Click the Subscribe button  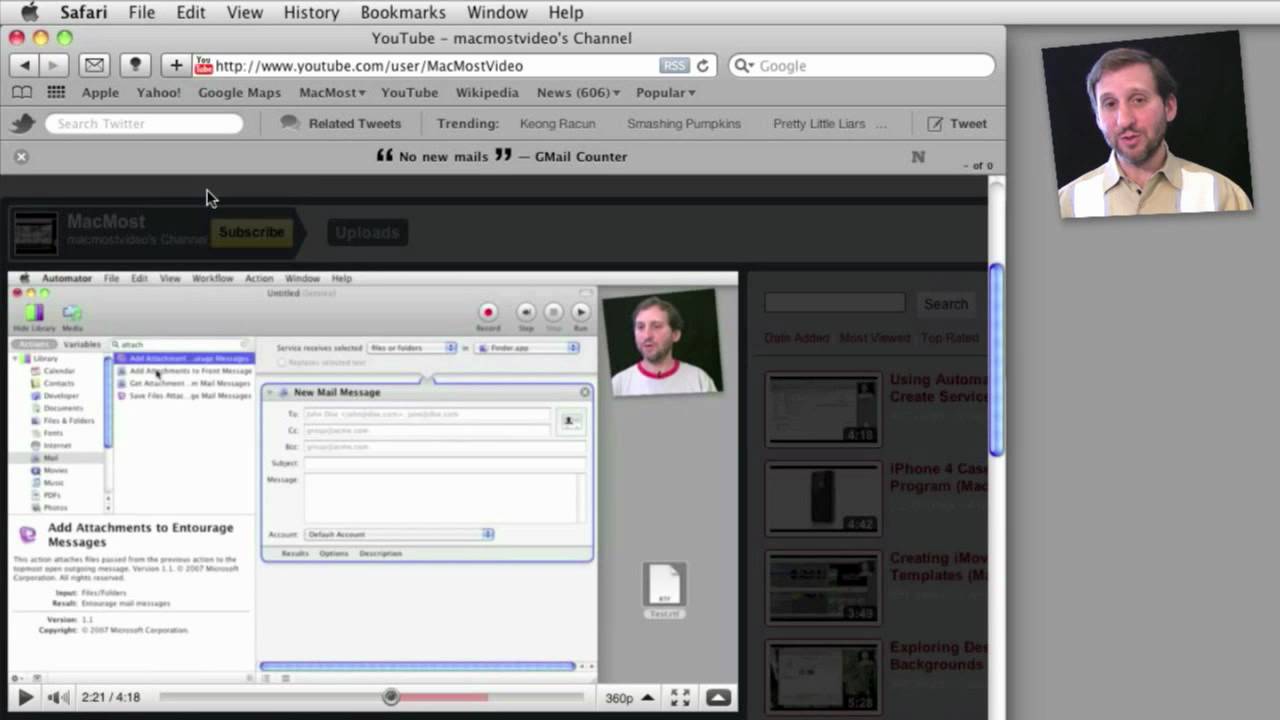[251, 232]
